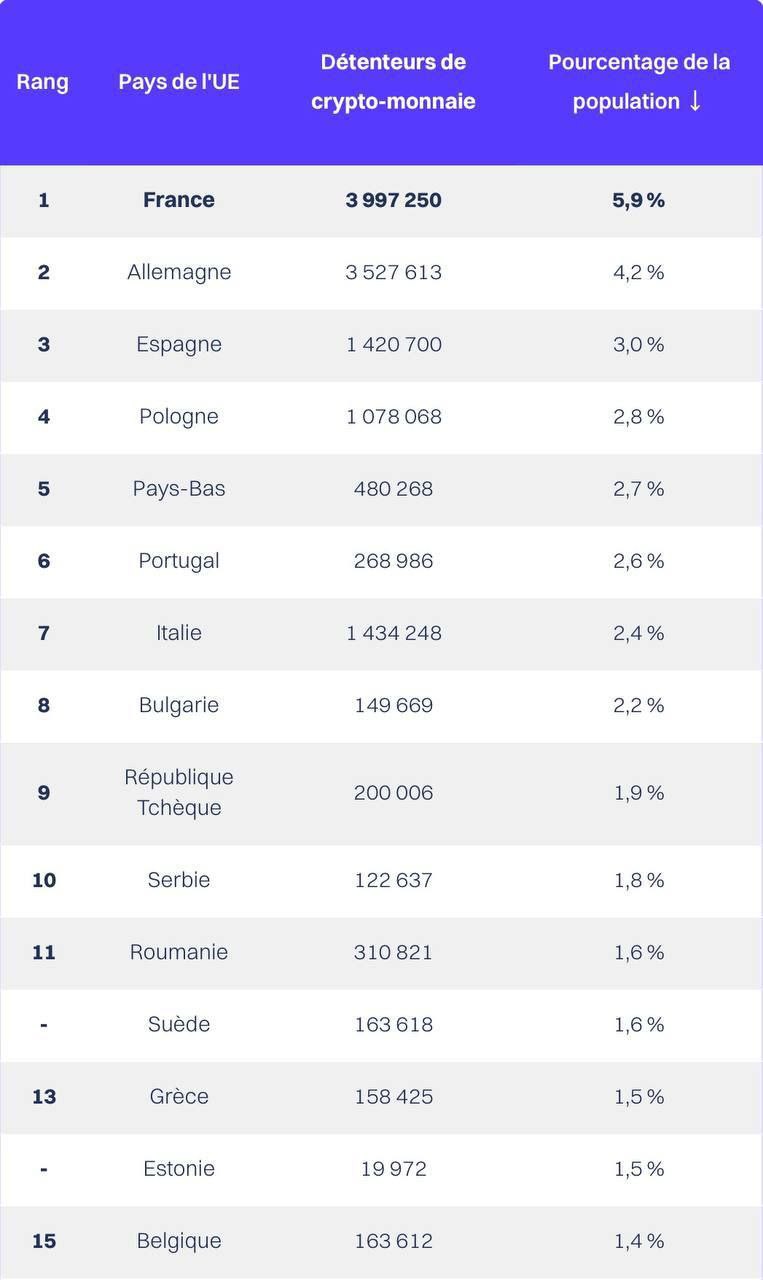Click Détenteurs de crypto-monnaie column header

tap(393, 82)
